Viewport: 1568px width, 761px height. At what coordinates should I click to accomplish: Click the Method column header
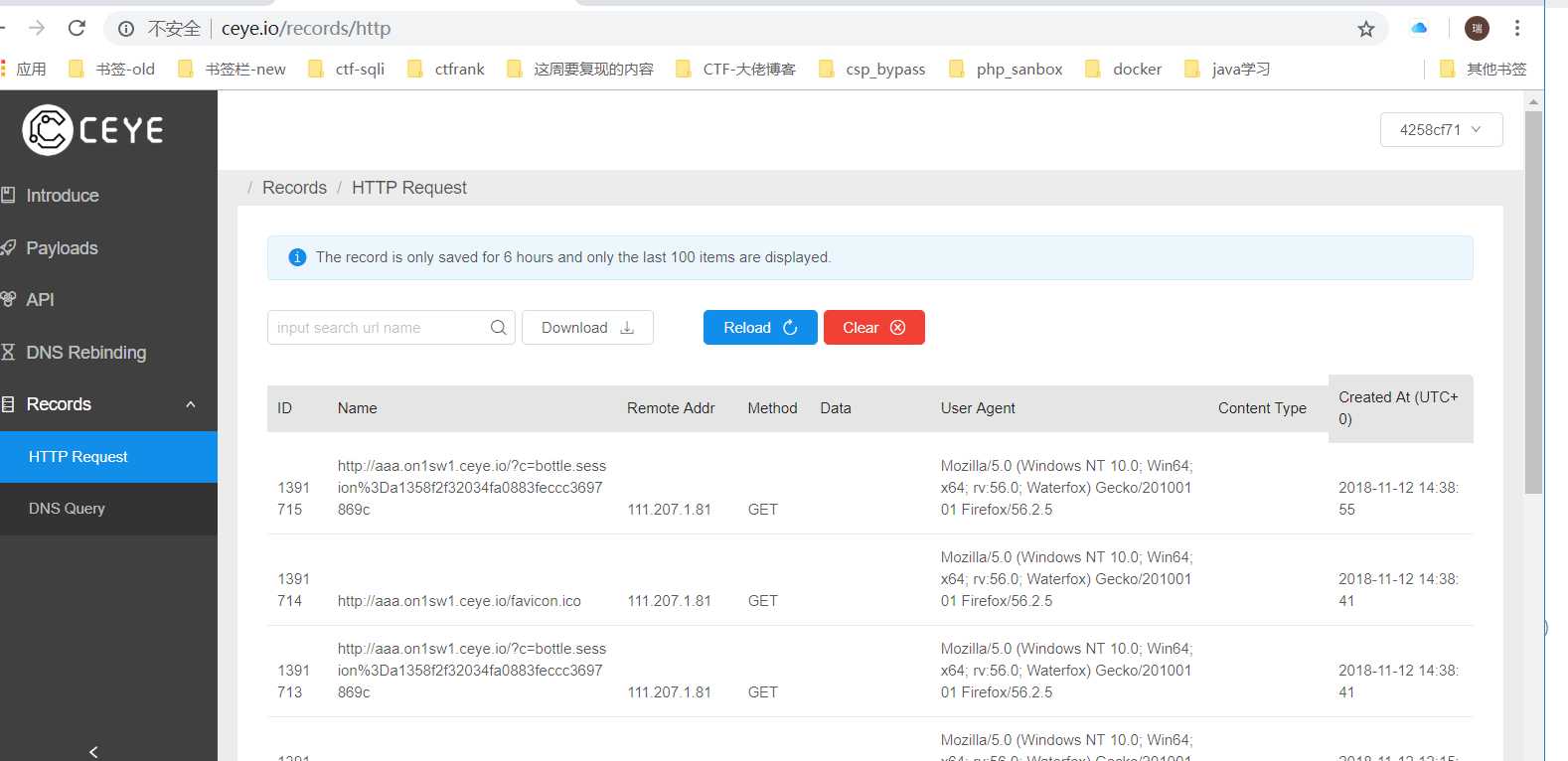click(x=772, y=408)
